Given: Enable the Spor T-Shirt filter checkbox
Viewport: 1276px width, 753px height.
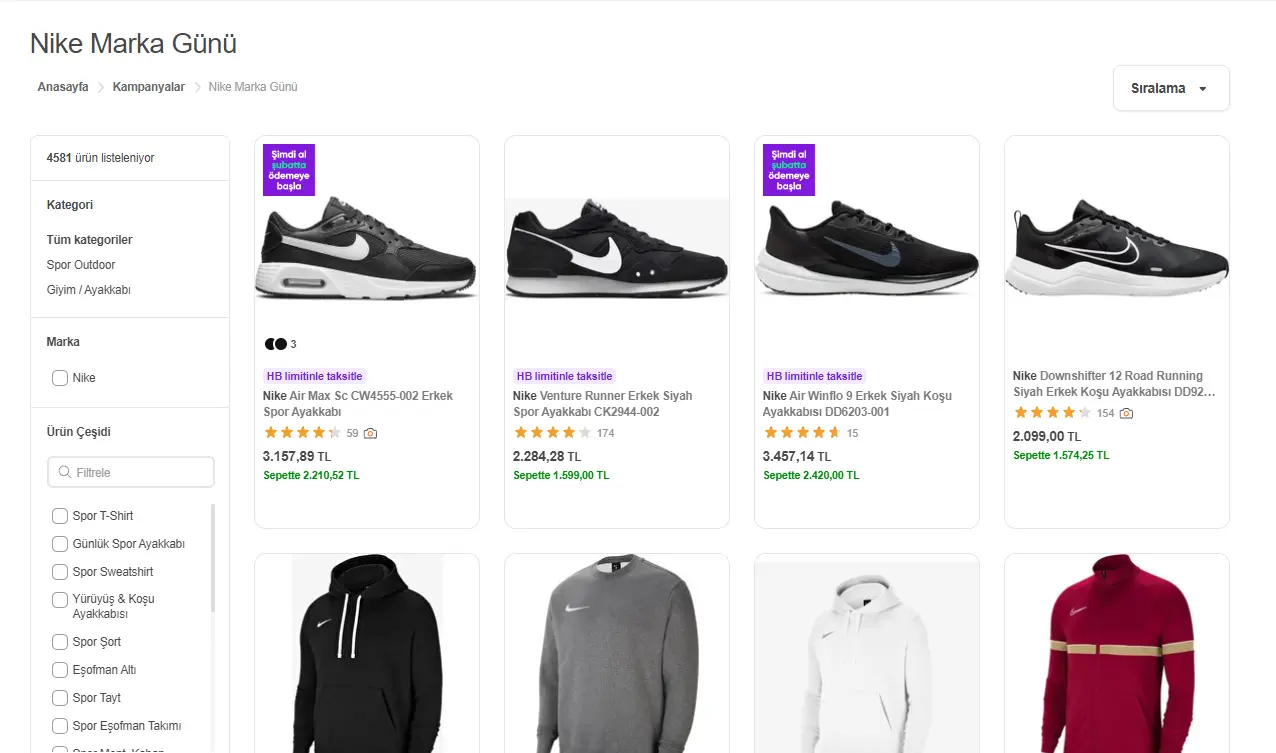Looking at the screenshot, I should pos(60,516).
